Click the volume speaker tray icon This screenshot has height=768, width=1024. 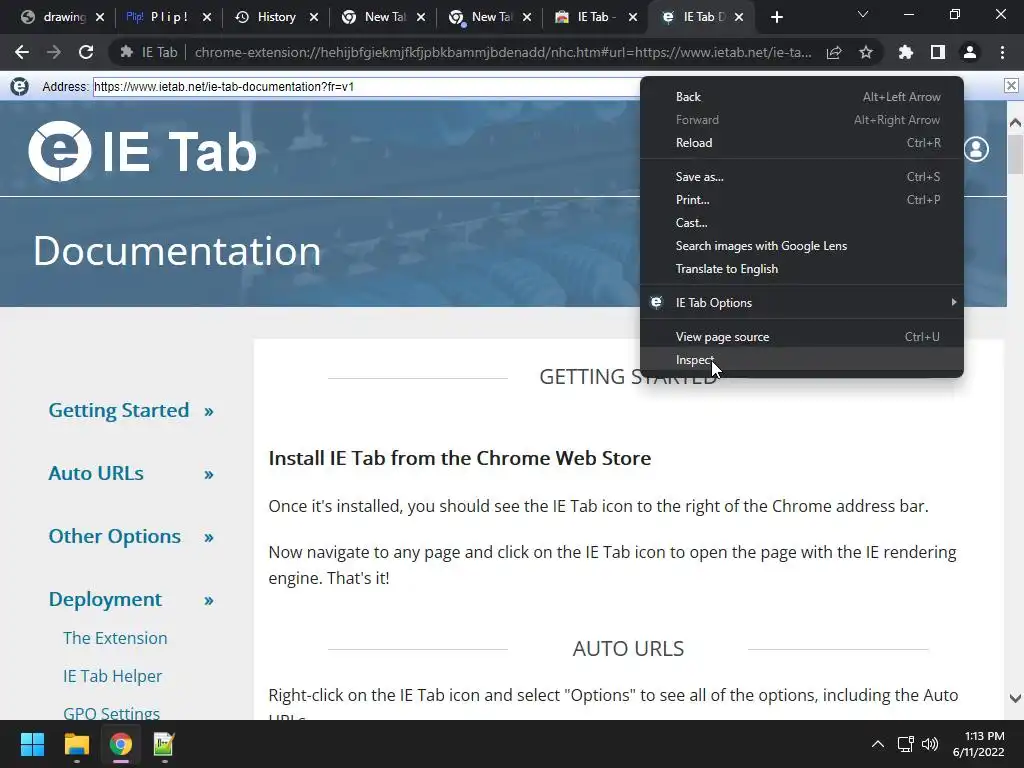(x=929, y=744)
